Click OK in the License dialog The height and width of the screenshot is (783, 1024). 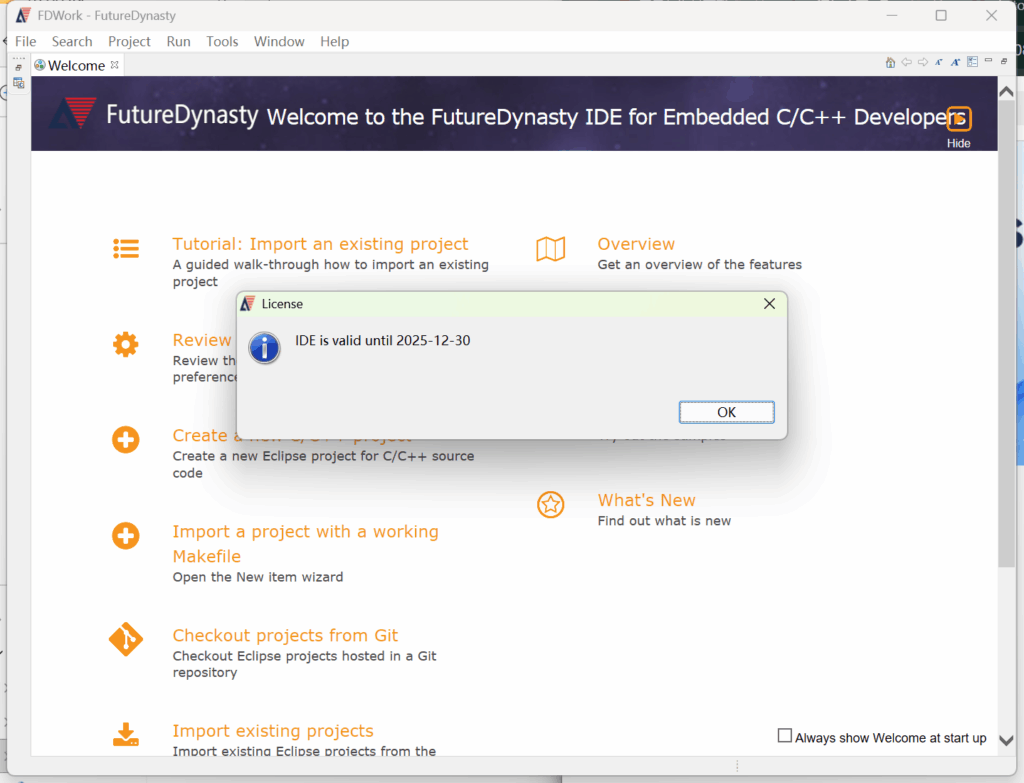click(x=726, y=412)
